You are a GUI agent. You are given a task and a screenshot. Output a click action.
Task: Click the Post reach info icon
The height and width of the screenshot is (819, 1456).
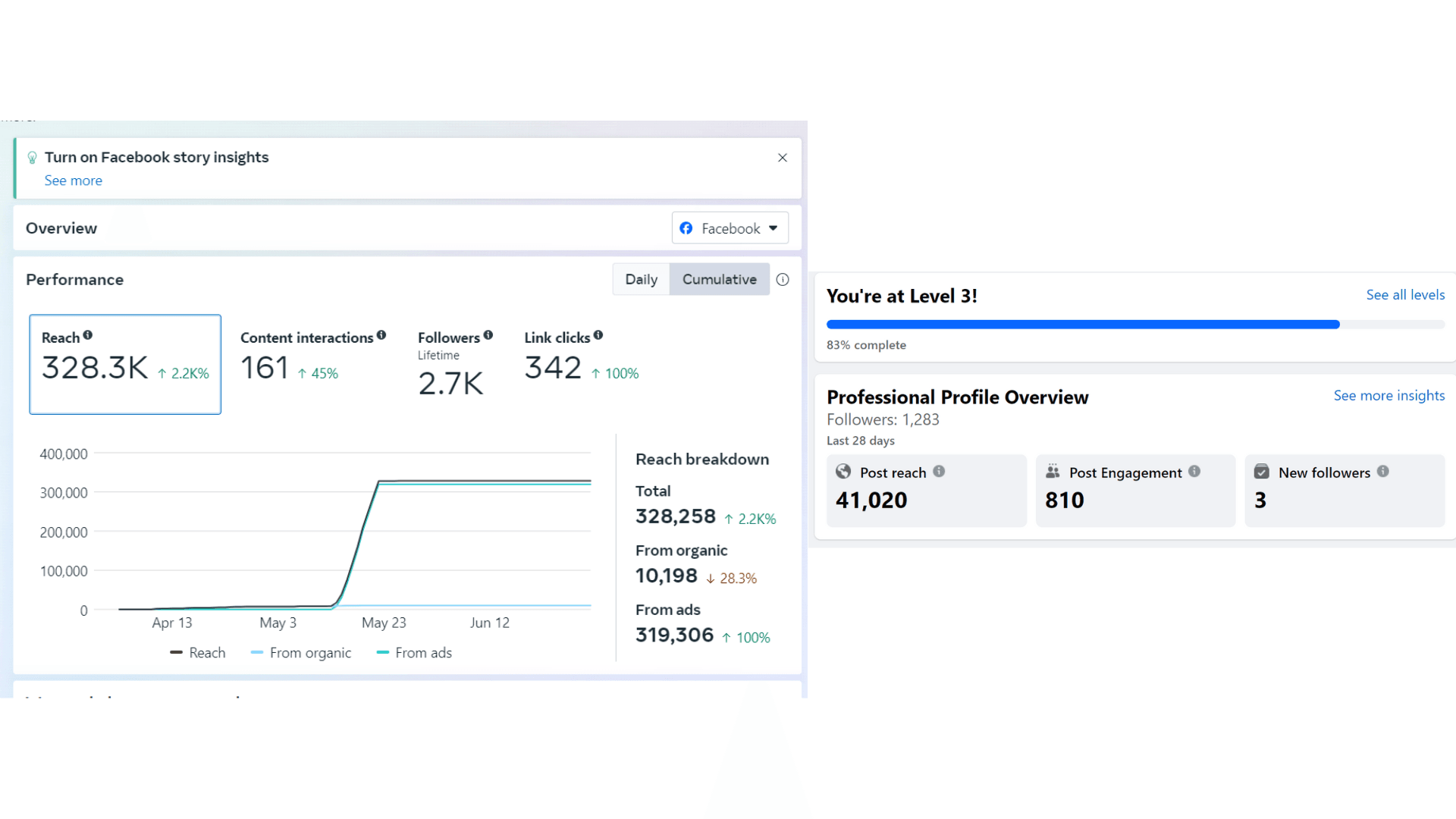(x=939, y=472)
